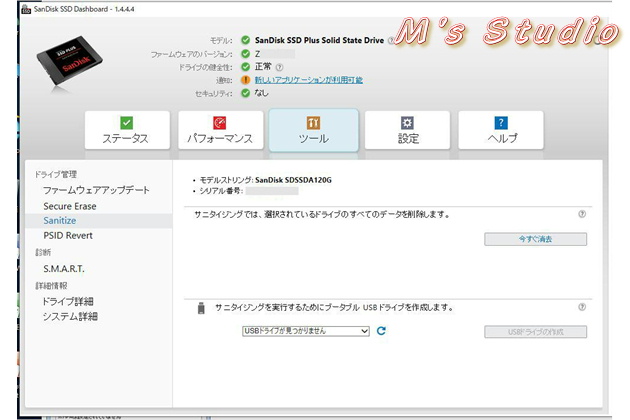This screenshot has height=420, width=630.
Task: Open S.M.A.R.T. diagnostics
Action: pyautogui.click(x=64, y=268)
